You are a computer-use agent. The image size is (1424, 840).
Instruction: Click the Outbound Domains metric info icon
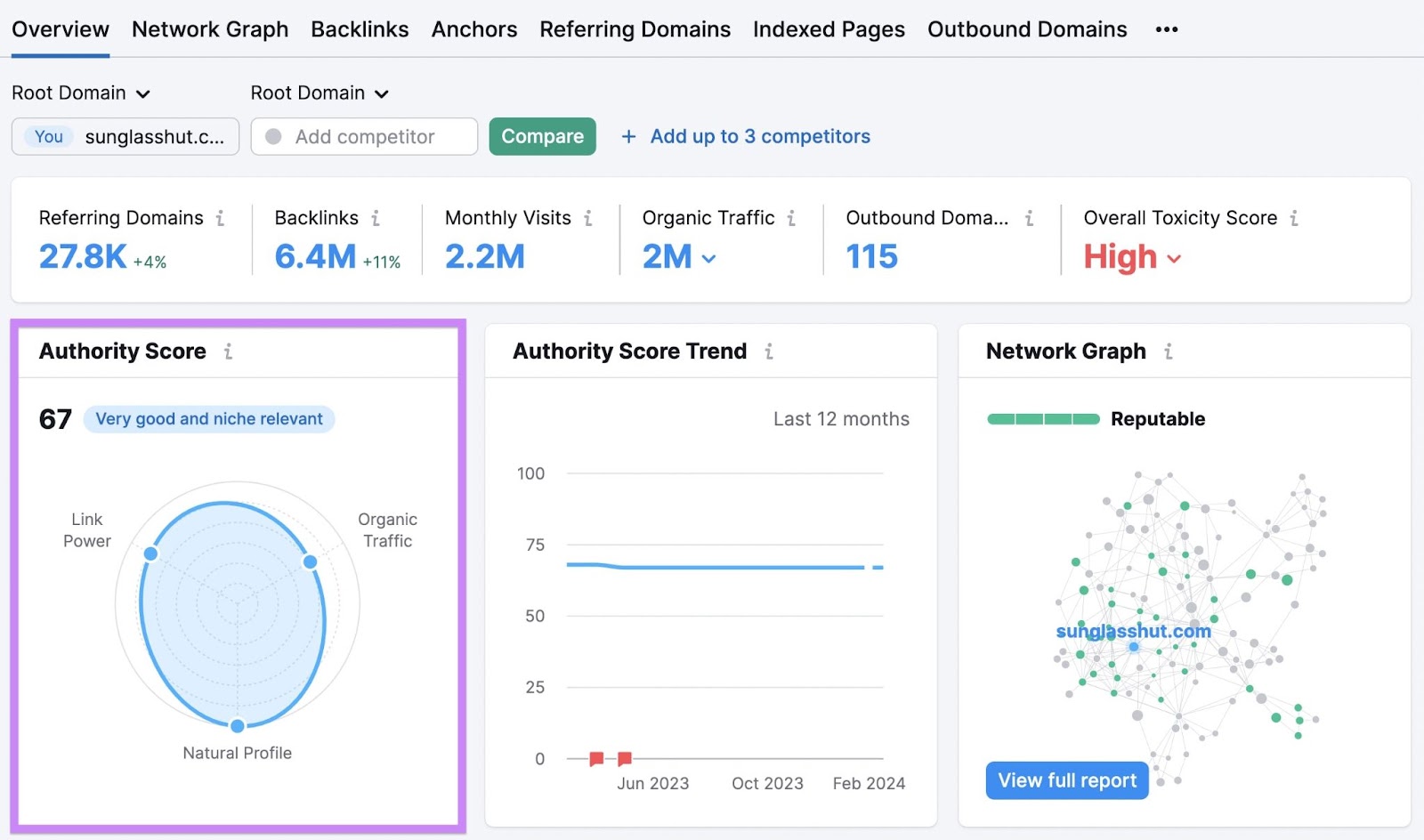point(1029,217)
